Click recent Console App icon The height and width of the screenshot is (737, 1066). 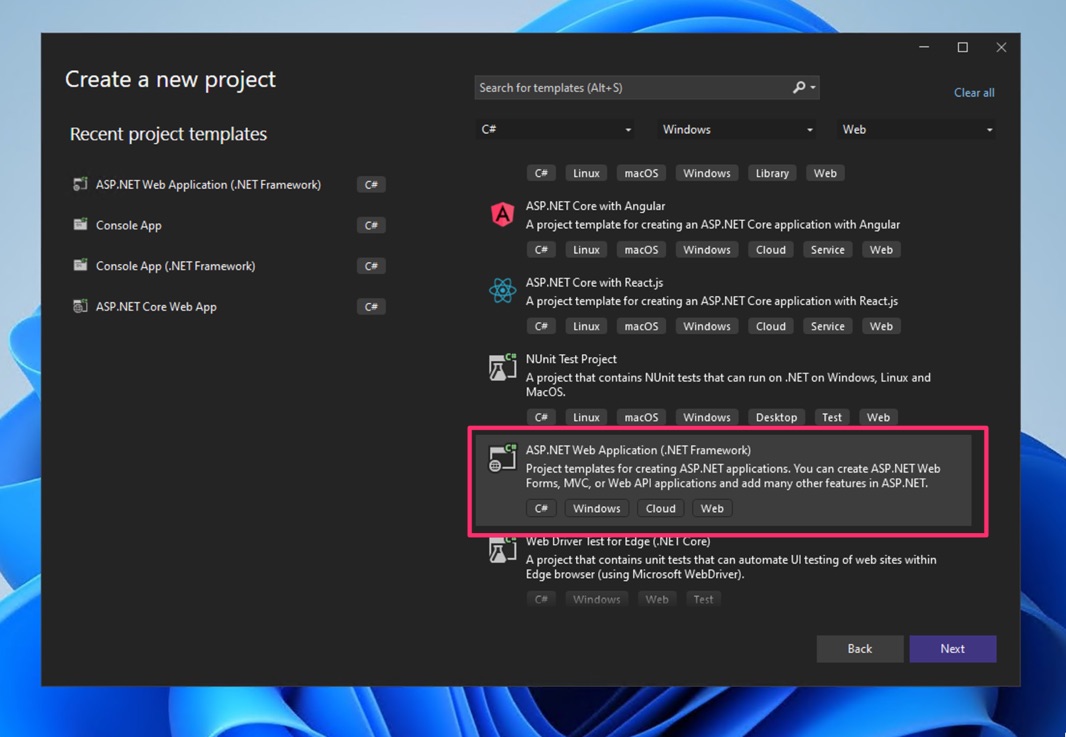[80, 225]
